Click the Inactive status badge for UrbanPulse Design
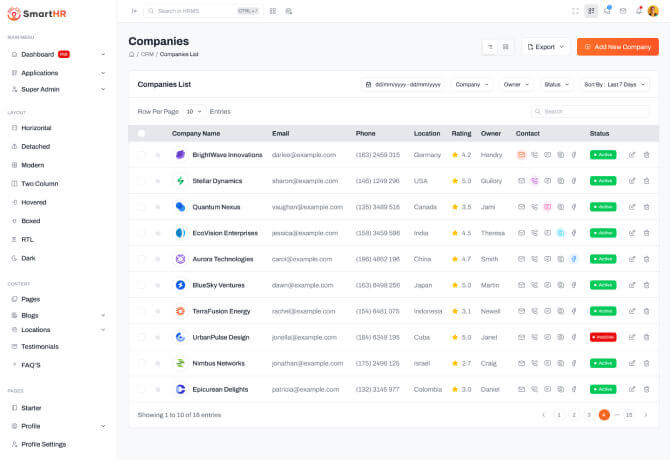 tap(602, 337)
